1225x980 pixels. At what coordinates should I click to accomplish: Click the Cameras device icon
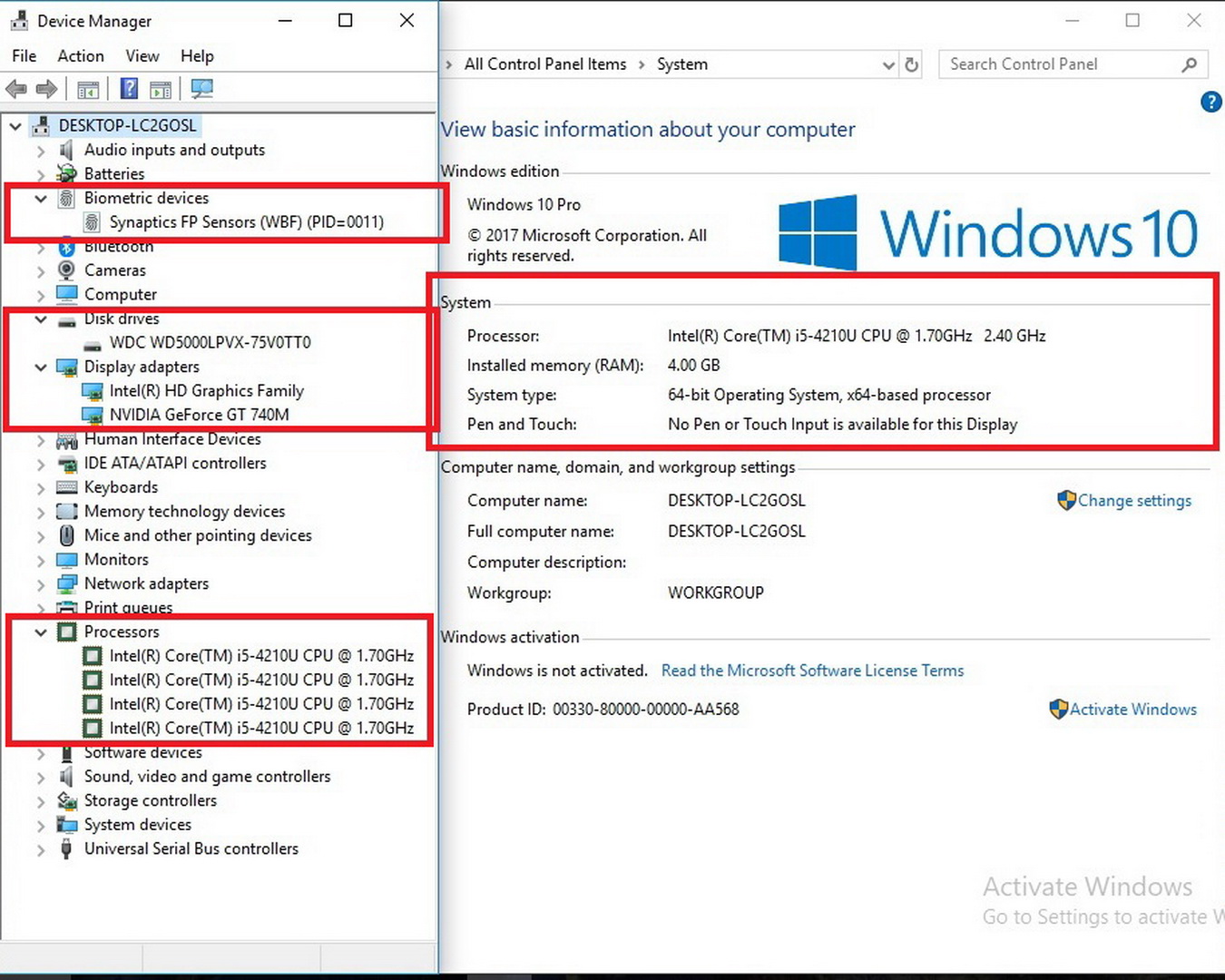66,269
